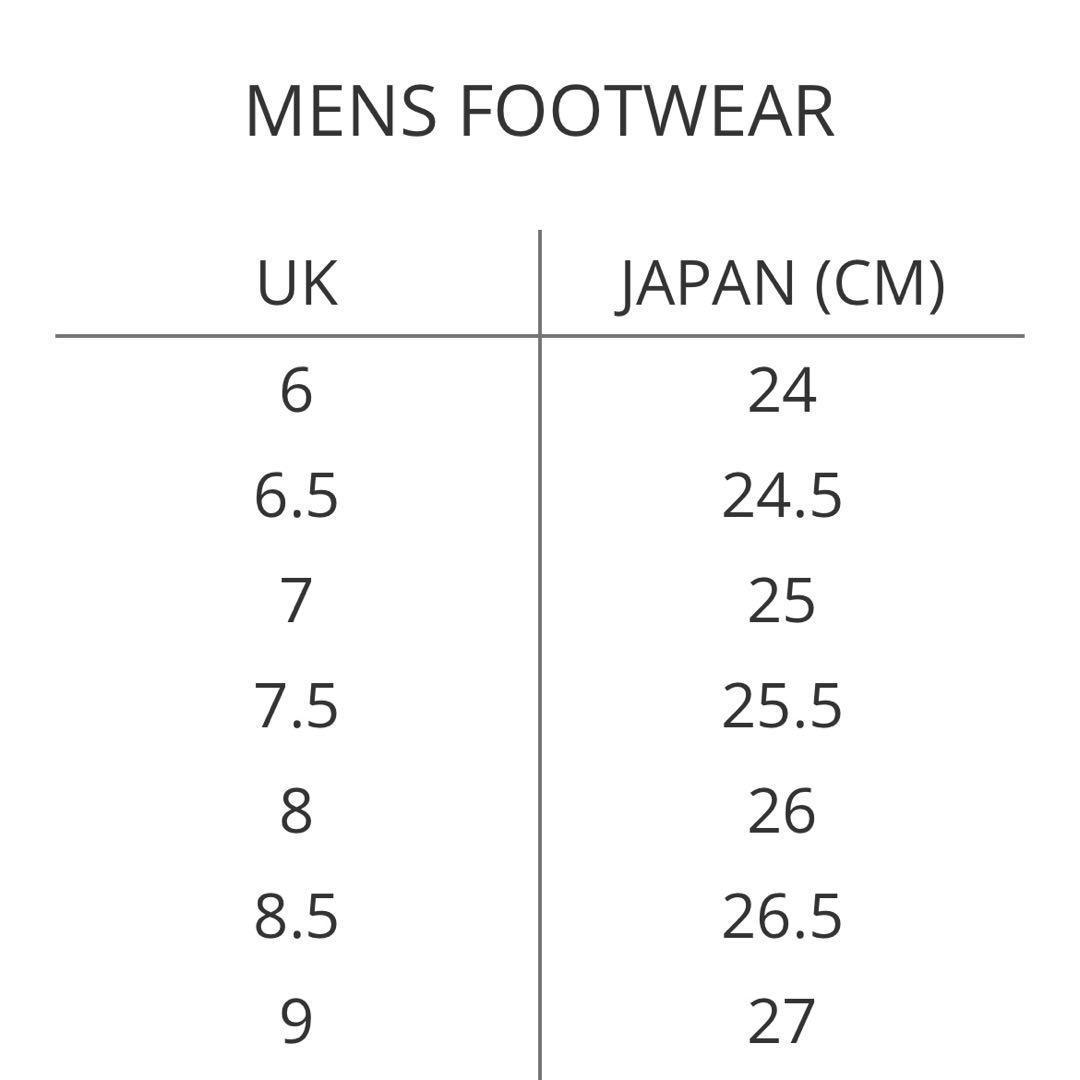Select Japan size 25 cell
1080x1080 pixels.
pyautogui.click(x=781, y=601)
